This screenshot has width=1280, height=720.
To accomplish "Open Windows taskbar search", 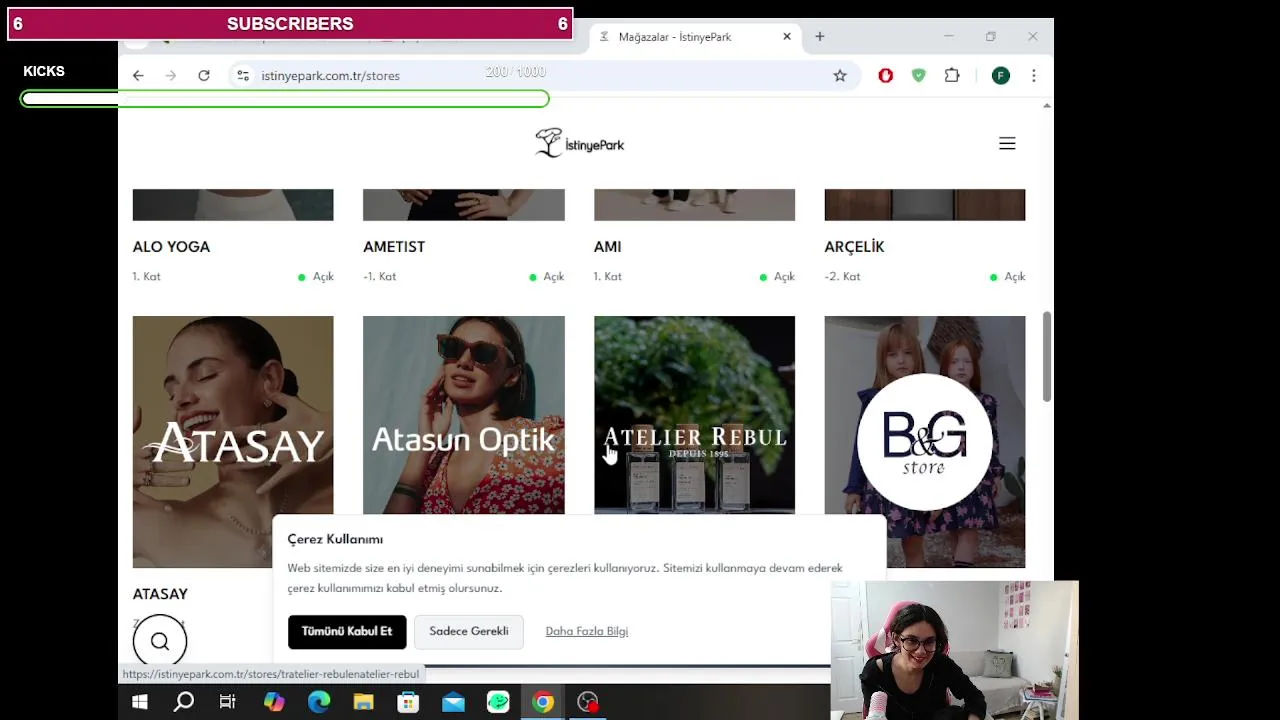I will pos(184,702).
